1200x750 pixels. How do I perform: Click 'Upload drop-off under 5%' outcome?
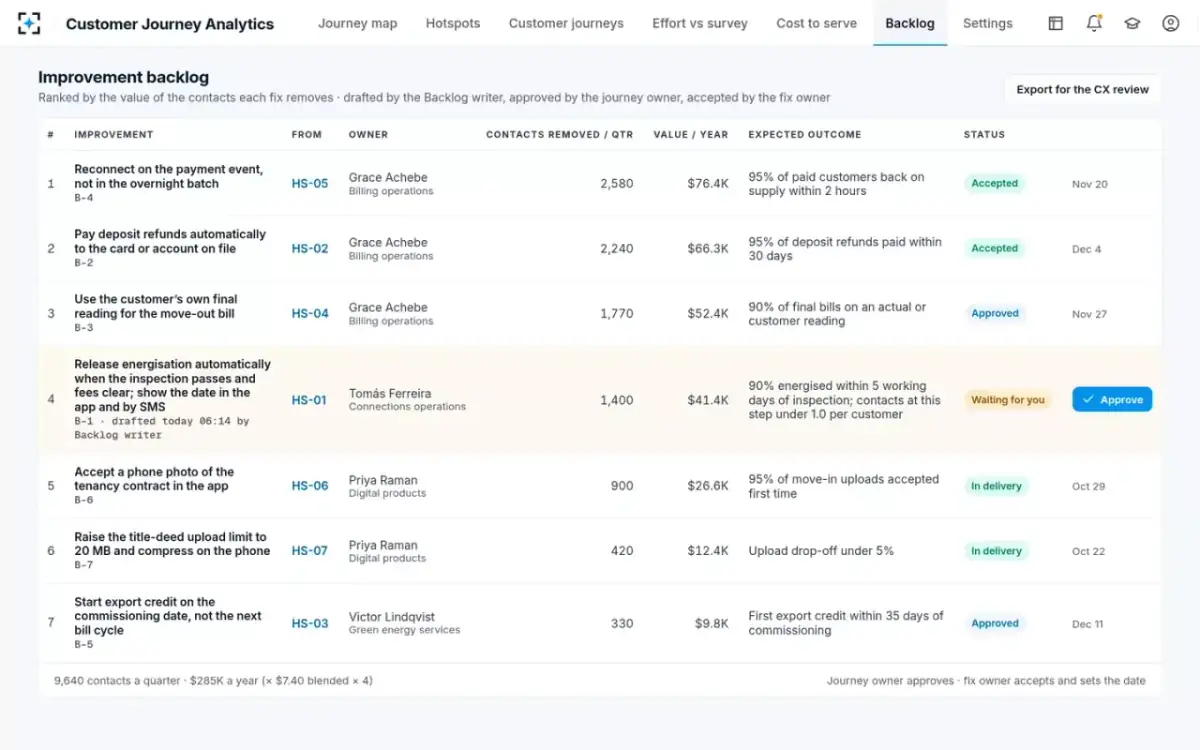pos(821,551)
